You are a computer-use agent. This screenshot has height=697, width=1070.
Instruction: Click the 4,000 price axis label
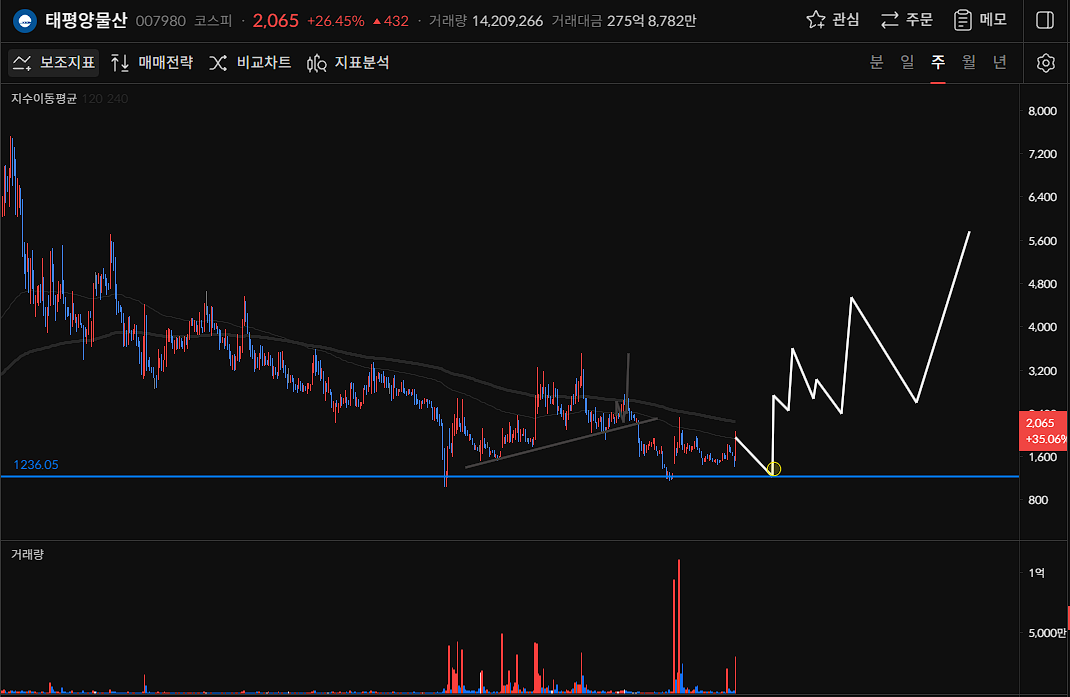coord(1042,327)
